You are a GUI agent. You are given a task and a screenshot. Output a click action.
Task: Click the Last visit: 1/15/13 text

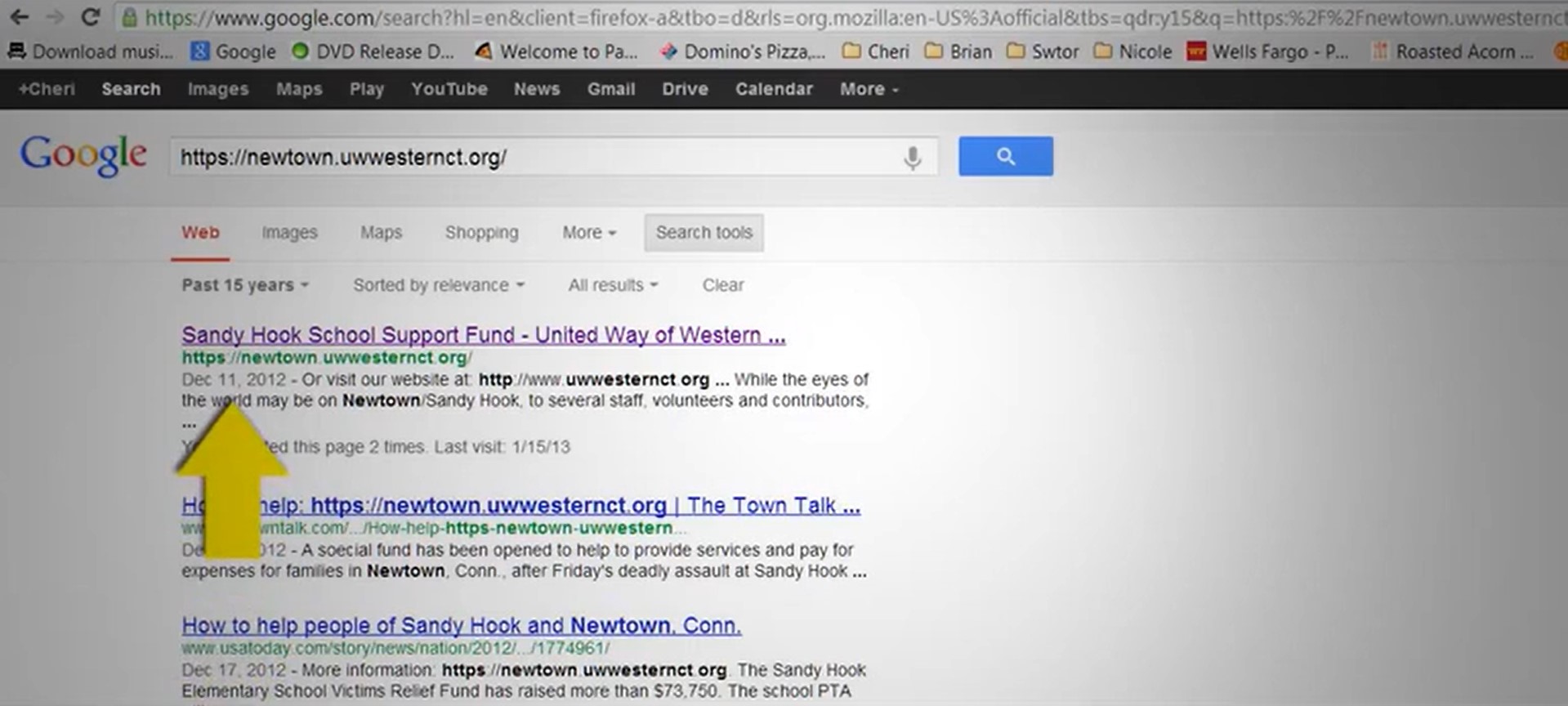click(503, 447)
